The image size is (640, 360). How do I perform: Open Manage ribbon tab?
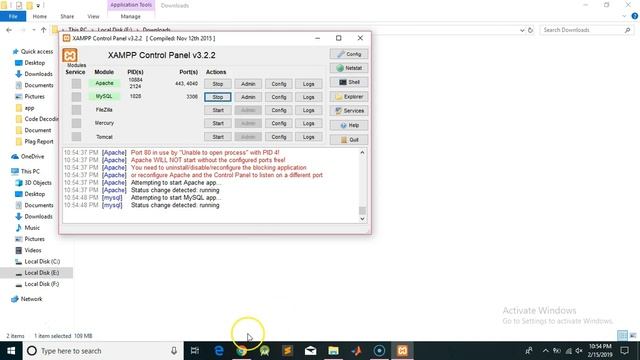click(131, 16)
